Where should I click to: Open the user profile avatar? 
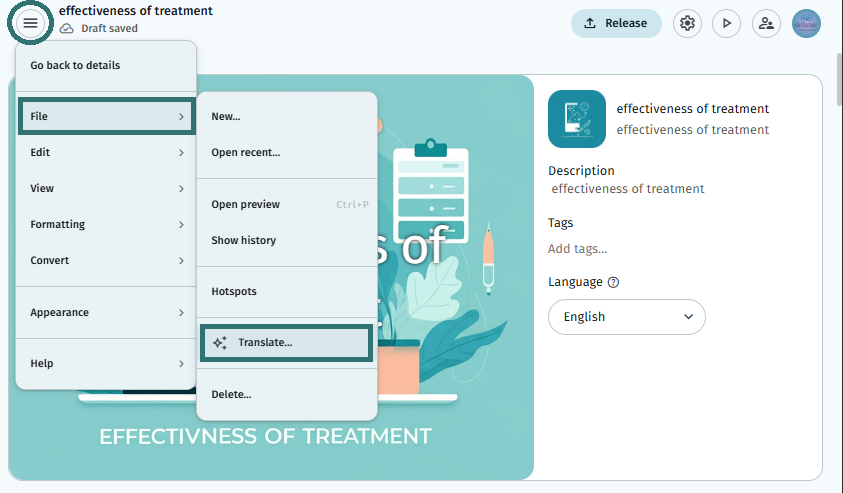click(x=806, y=23)
